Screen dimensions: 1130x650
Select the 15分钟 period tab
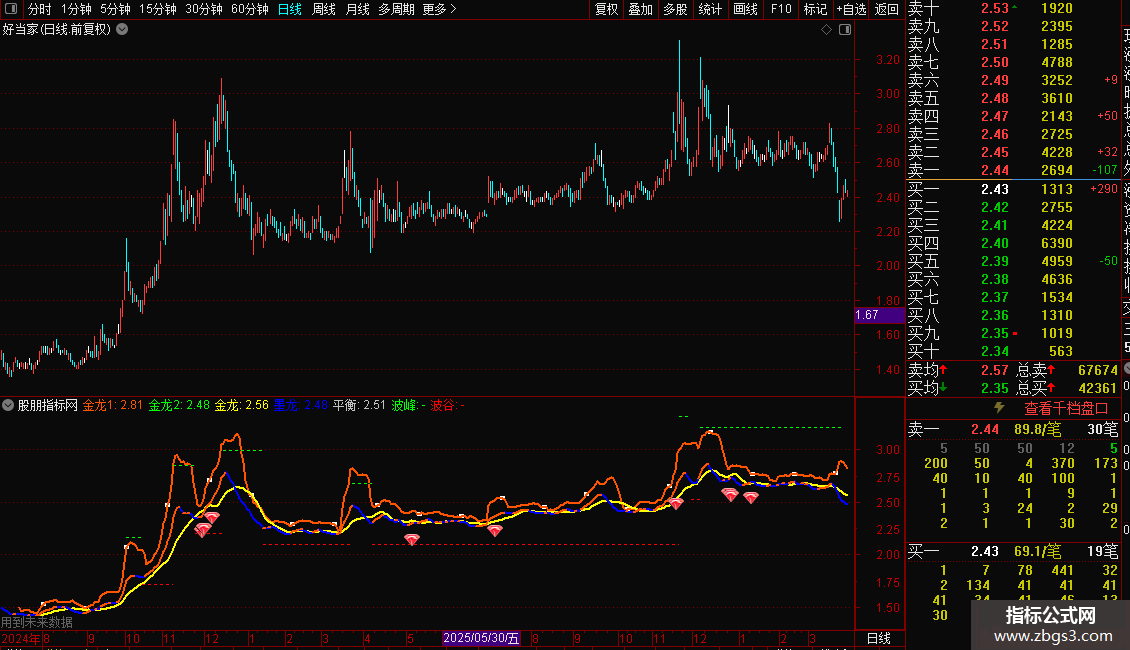click(158, 9)
